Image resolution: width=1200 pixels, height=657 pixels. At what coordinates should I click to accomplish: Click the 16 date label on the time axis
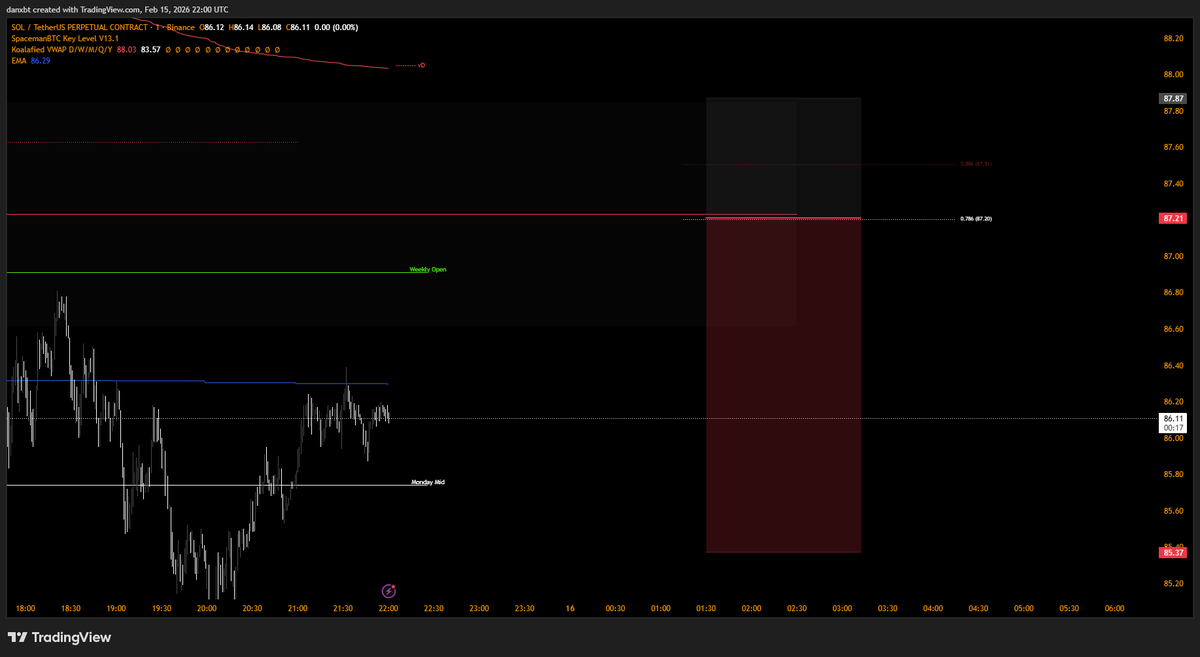[x=570, y=608]
